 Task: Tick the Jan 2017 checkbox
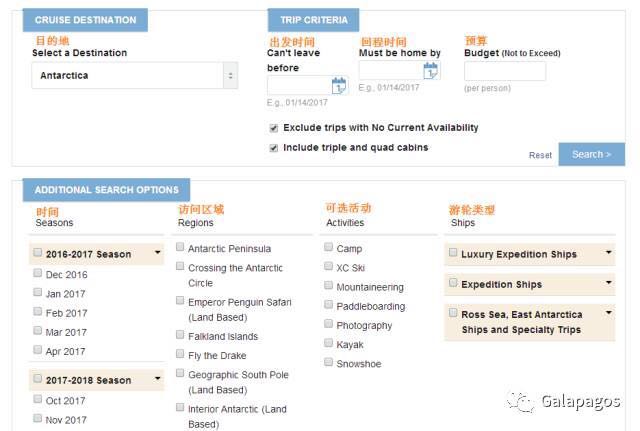coord(38,292)
